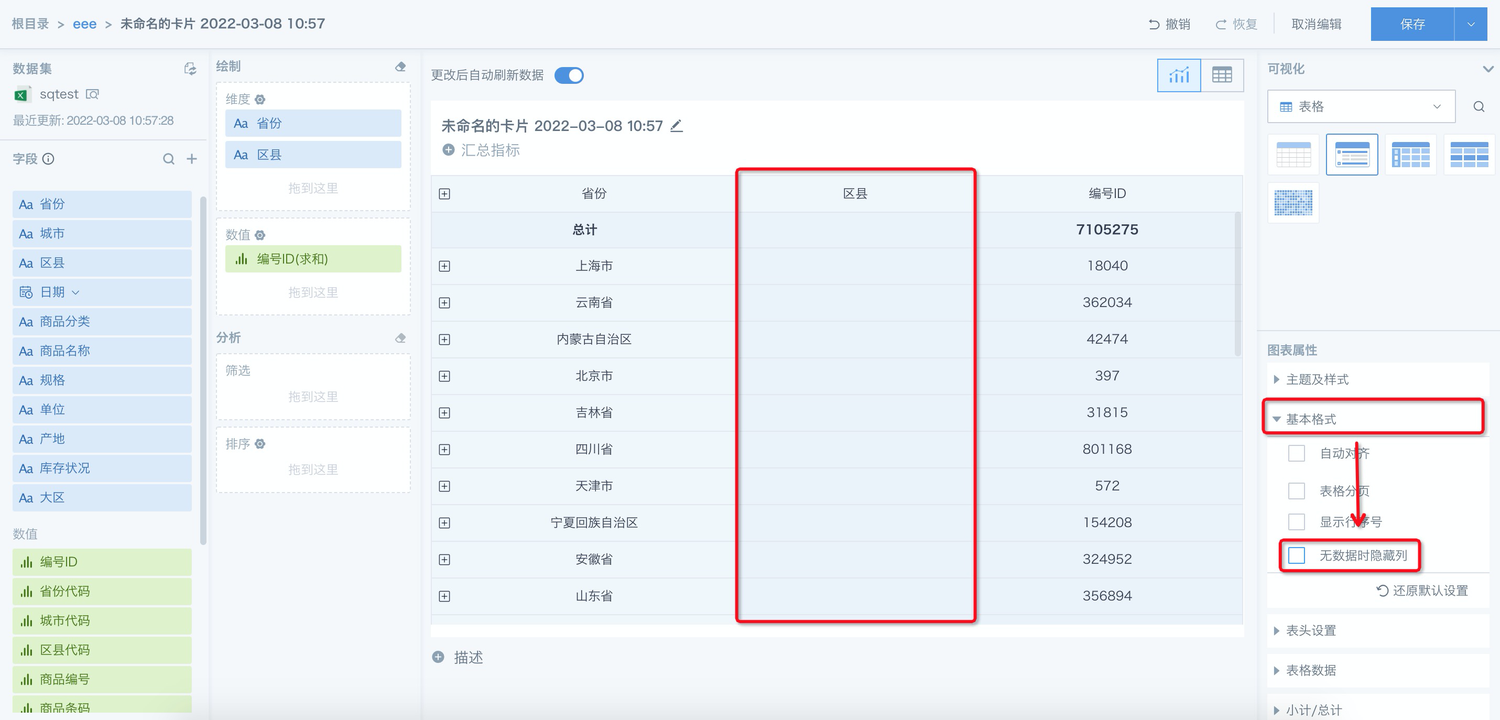
Task: Enable the 无数据时隐藏列 checkbox
Action: 1297,555
